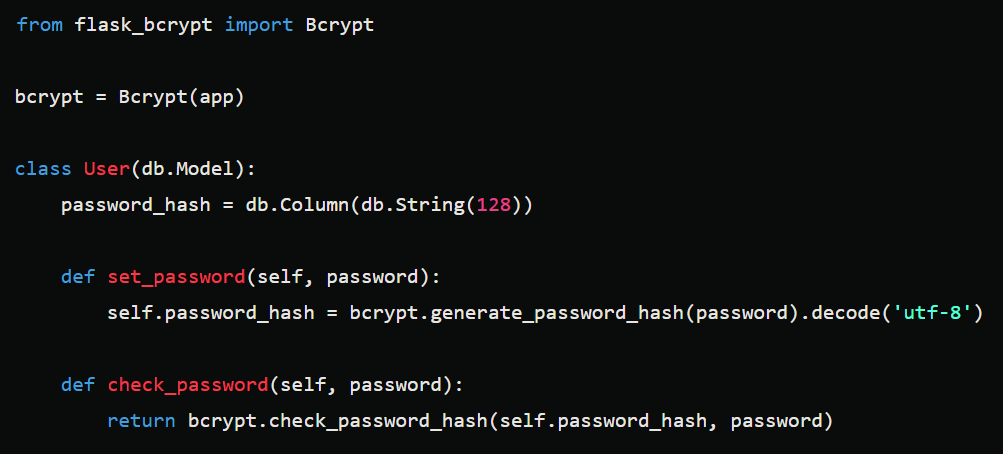
Task: Click the number 128
Action: point(494,205)
